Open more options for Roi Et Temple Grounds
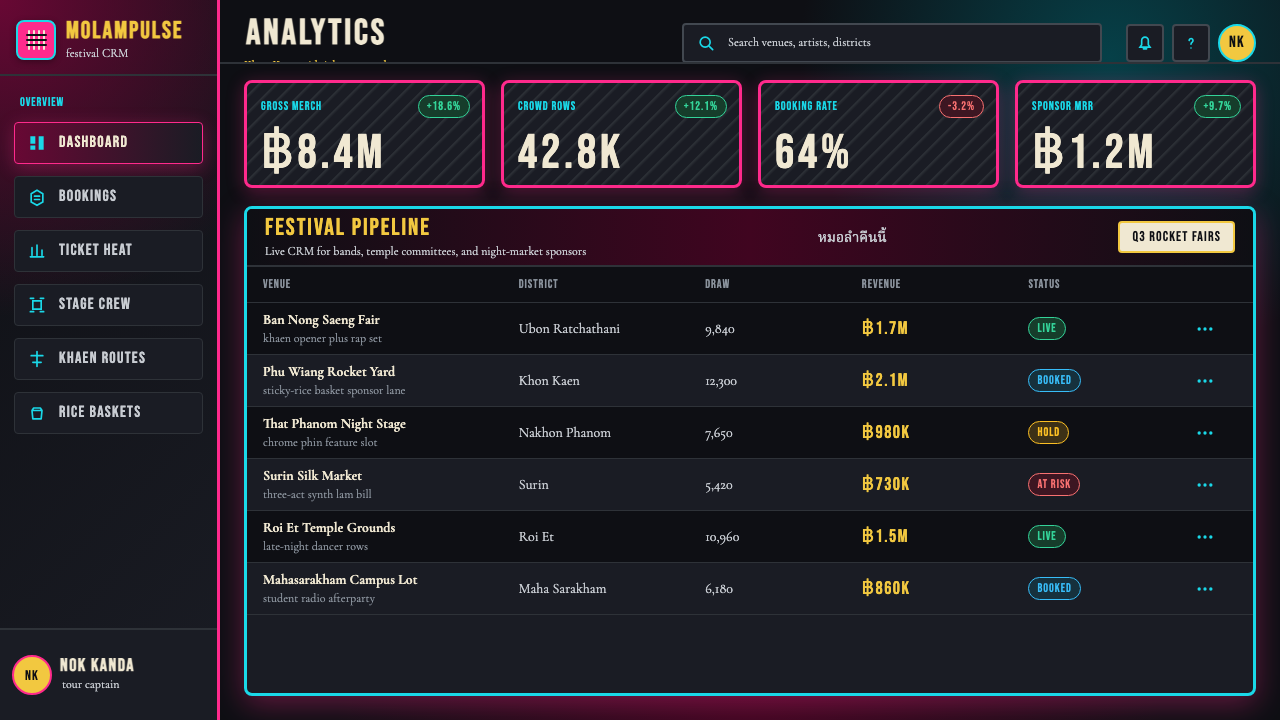 pos(1205,537)
